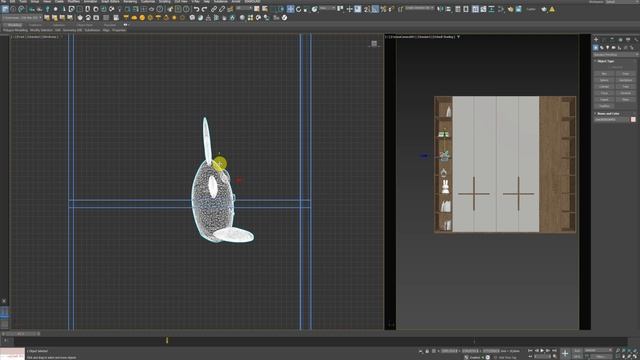
Task: Select the Lights category in Create panel
Action: (608, 48)
